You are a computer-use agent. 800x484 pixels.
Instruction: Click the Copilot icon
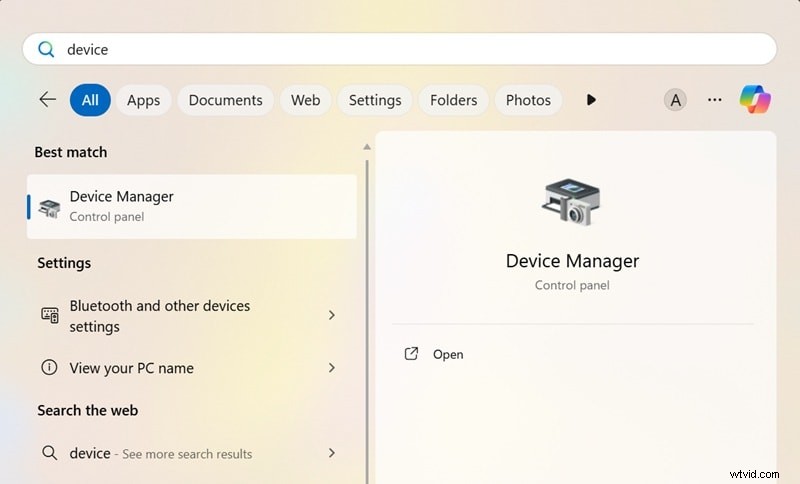[756, 99]
